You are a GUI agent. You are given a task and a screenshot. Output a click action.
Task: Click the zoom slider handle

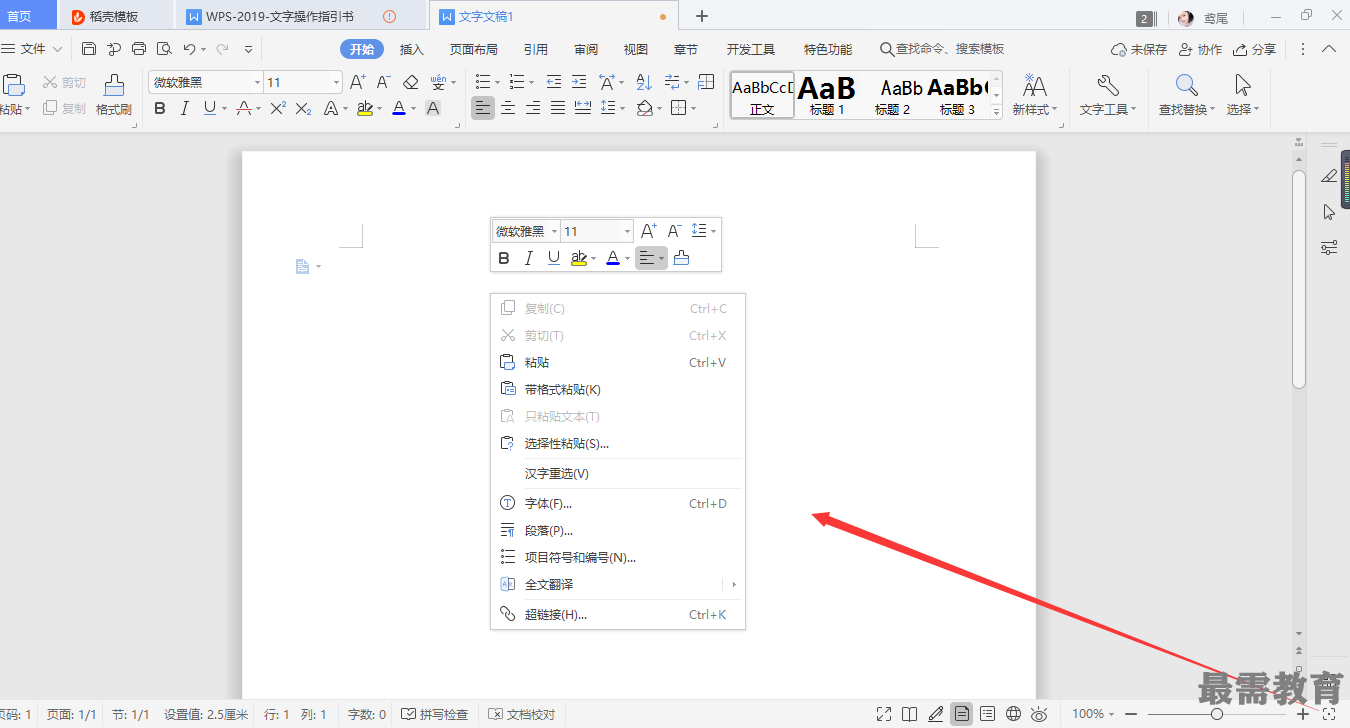coord(1217,714)
